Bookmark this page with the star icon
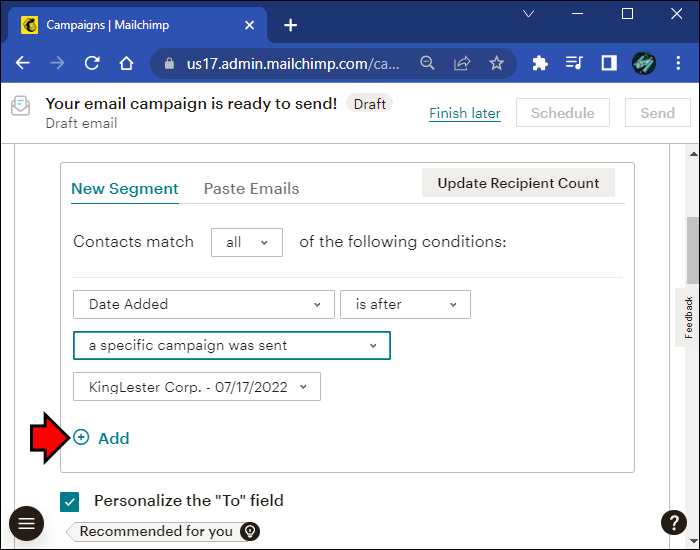700x550 pixels. [496, 63]
